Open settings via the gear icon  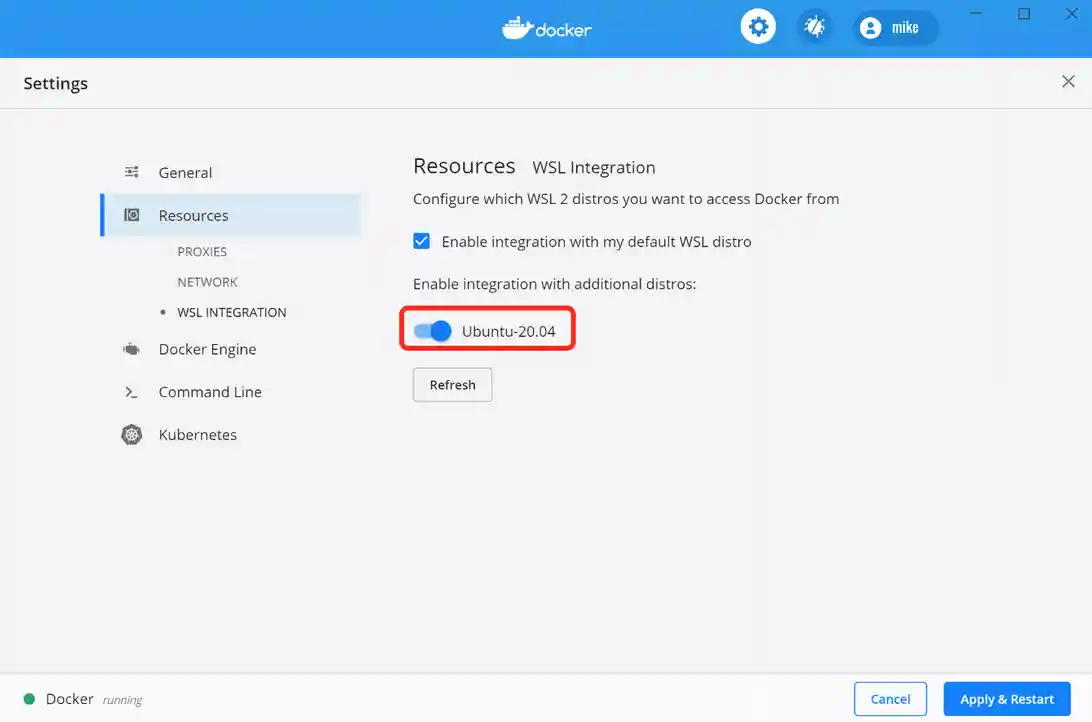[x=758, y=27]
